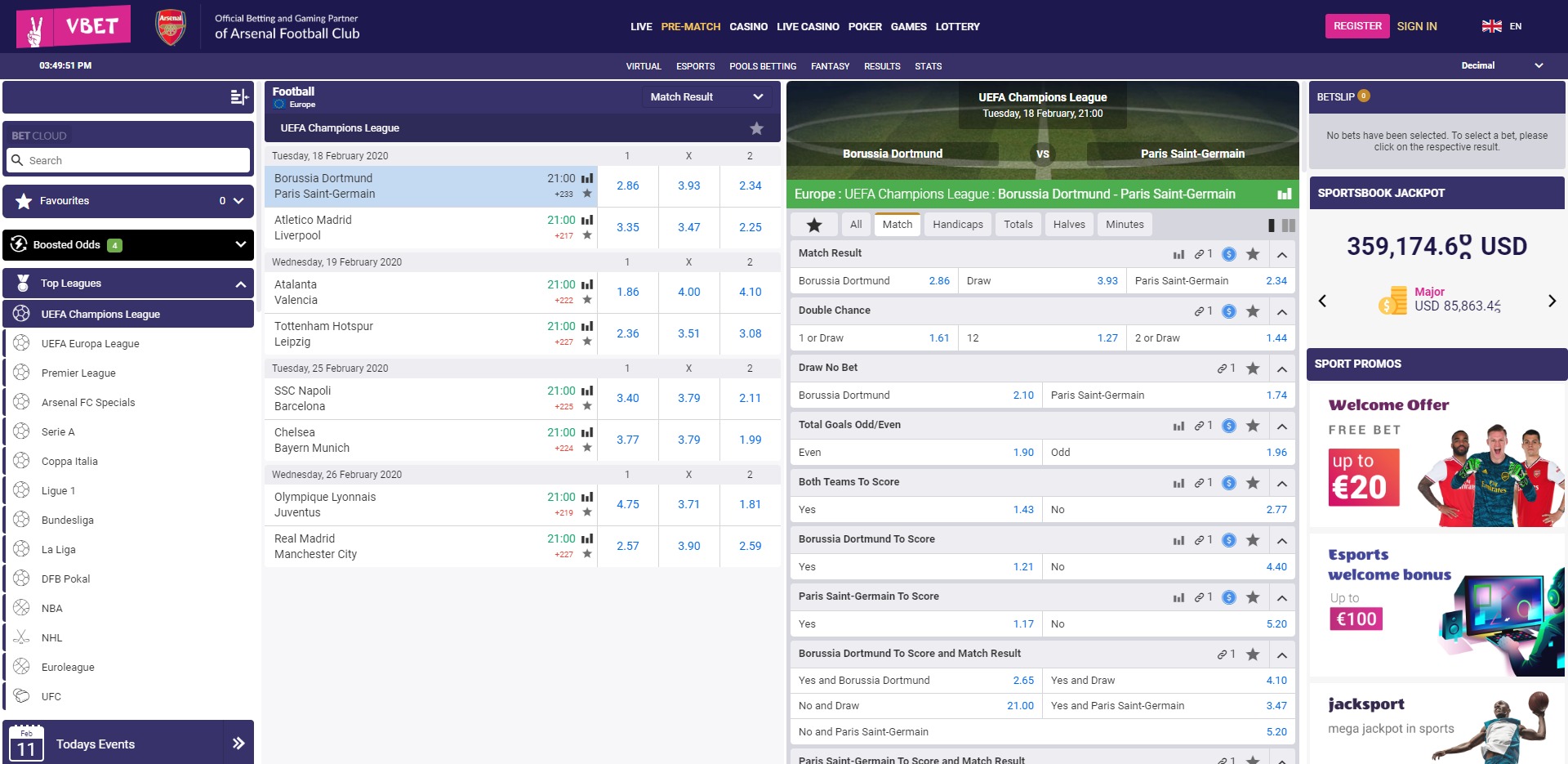This screenshot has height=764, width=1568.
Task: Click the bar chart icon on Both Teams To Score
Action: pyautogui.click(x=1178, y=483)
